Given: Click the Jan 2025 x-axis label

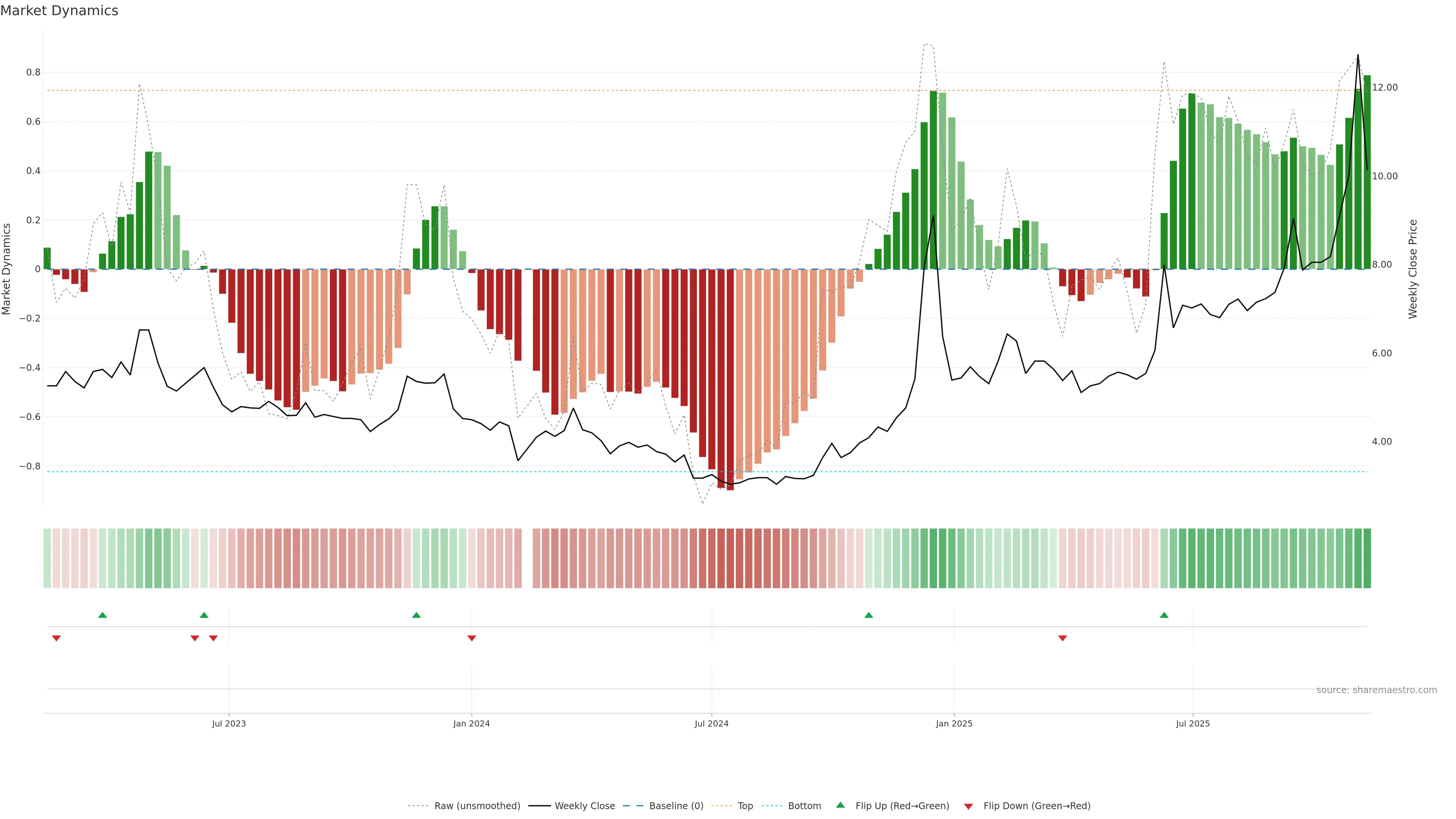Looking at the screenshot, I should coord(954,723).
